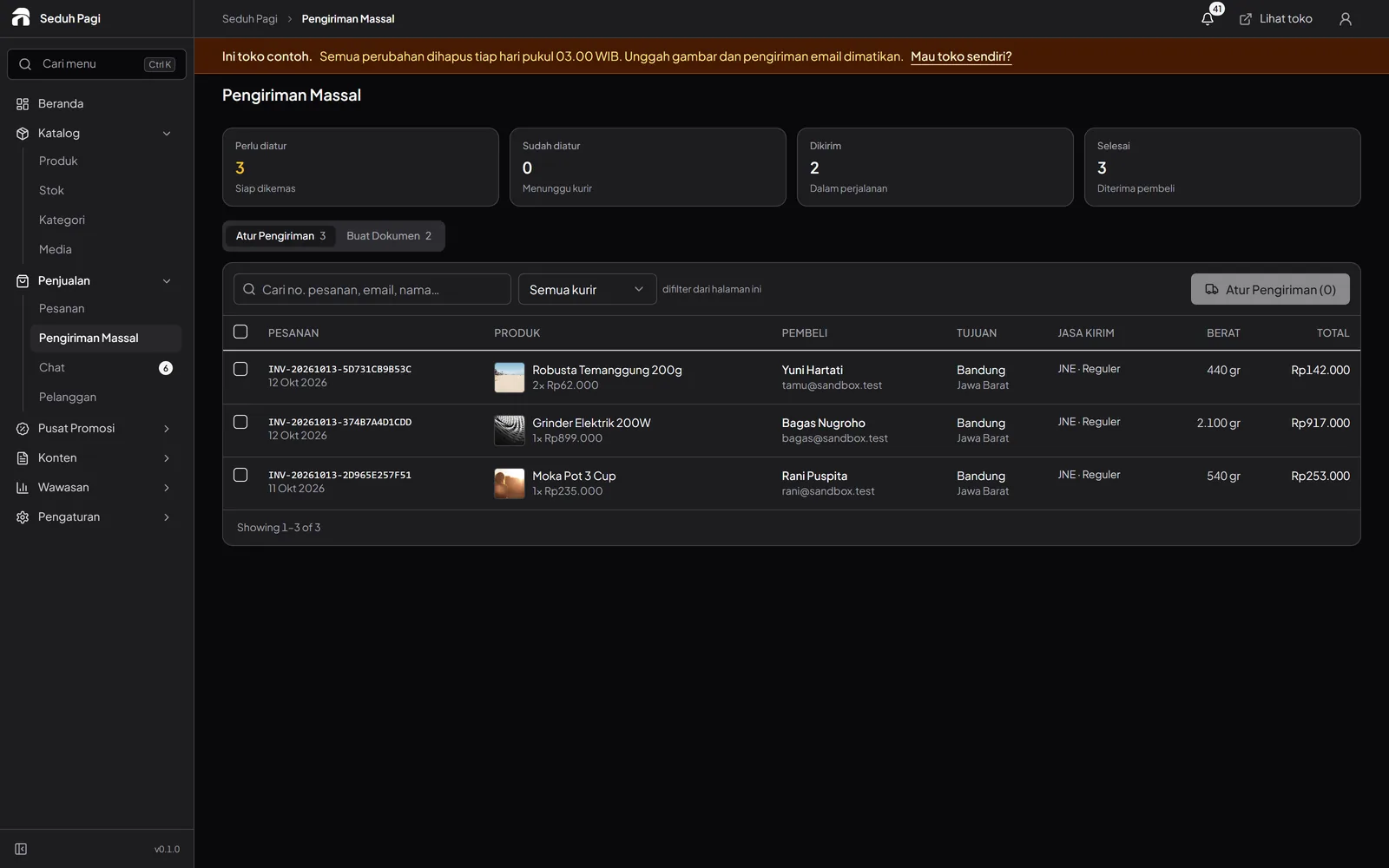Click the Beranda dashboard icon
The width and height of the screenshot is (1389, 868).
[x=23, y=104]
